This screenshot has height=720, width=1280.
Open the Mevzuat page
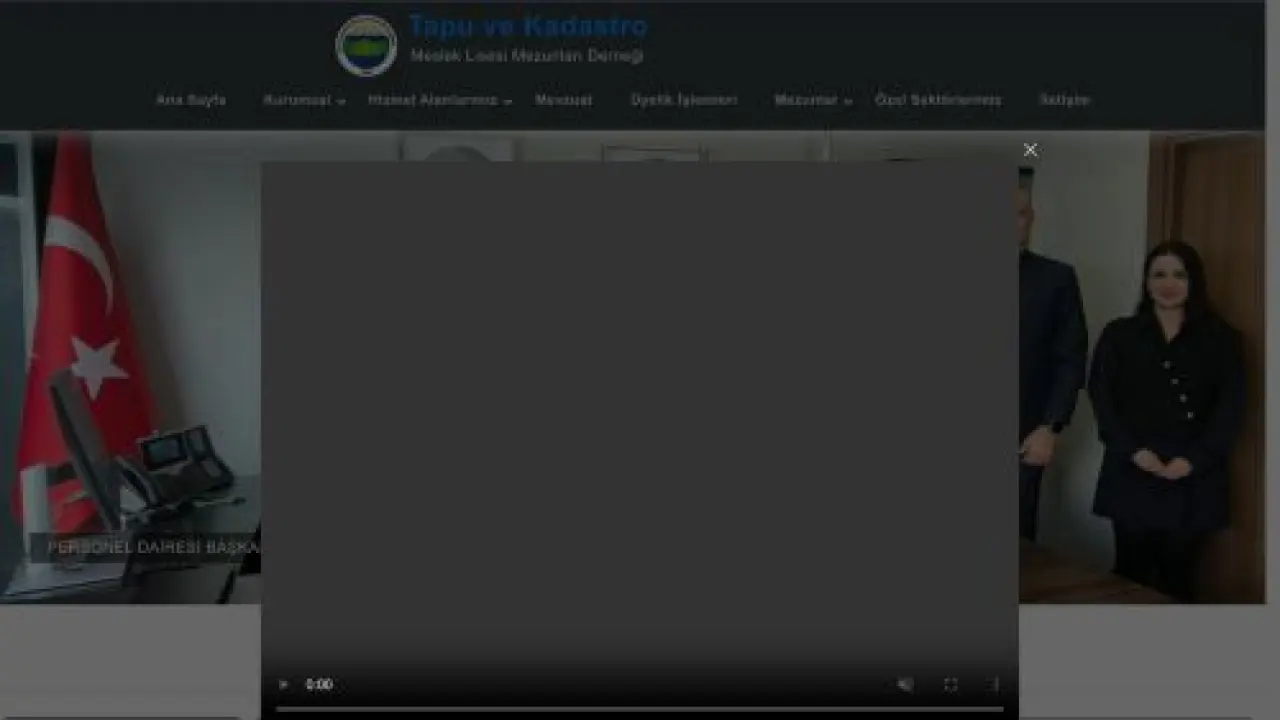coord(563,100)
